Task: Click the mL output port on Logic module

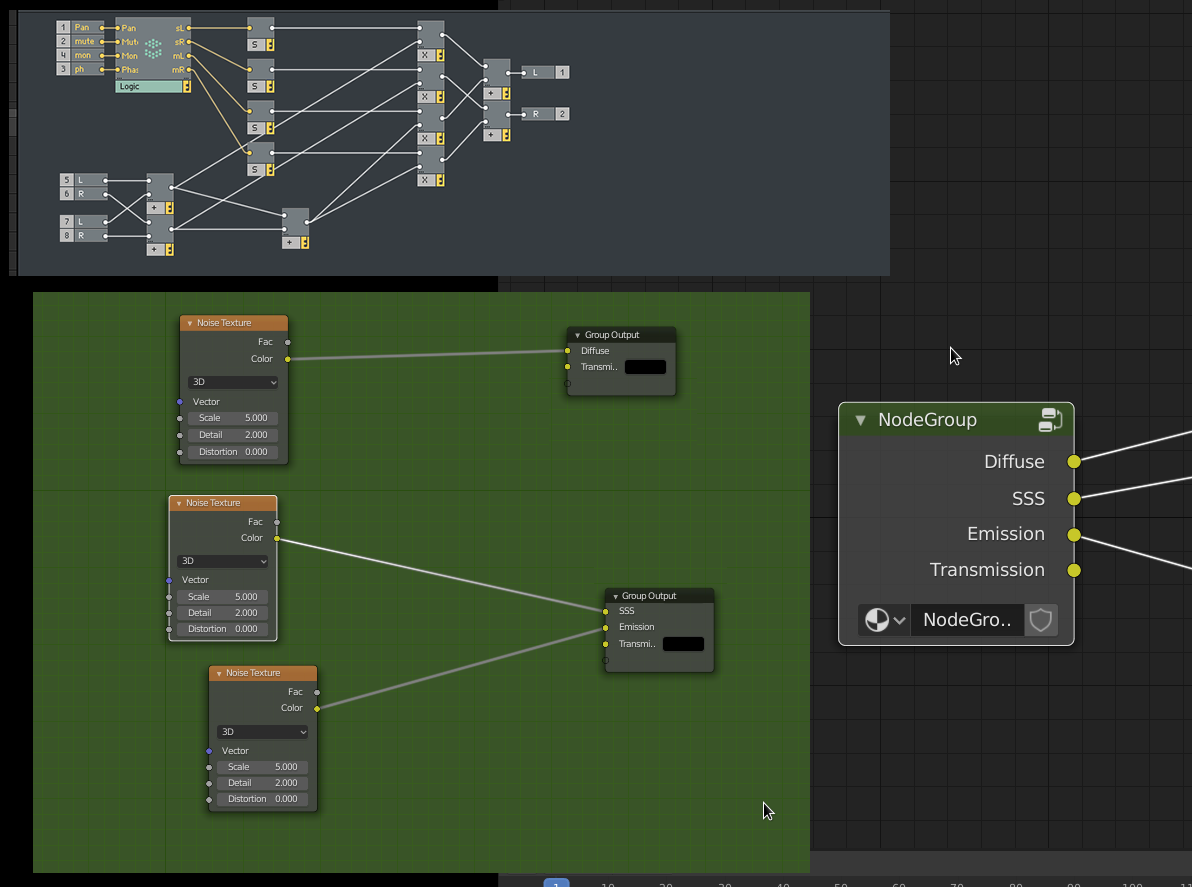Action: click(x=188, y=55)
